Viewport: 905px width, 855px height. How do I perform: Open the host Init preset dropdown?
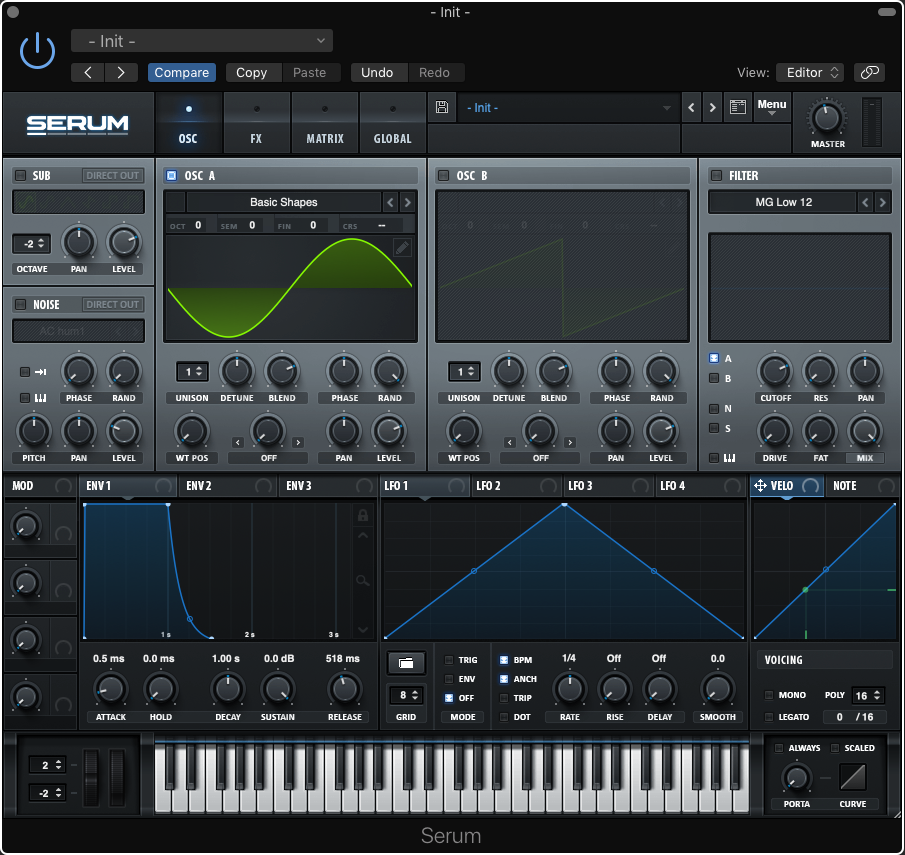[202, 41]
